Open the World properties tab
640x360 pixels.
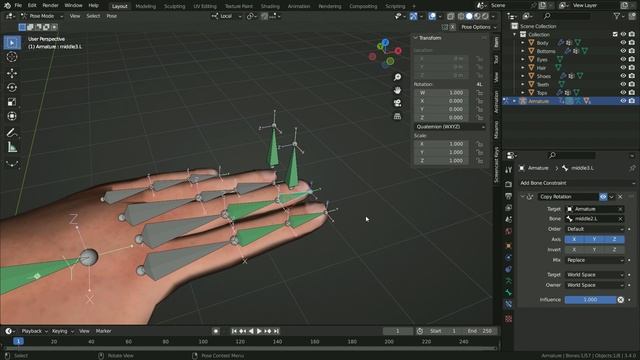tap(509, 231)
